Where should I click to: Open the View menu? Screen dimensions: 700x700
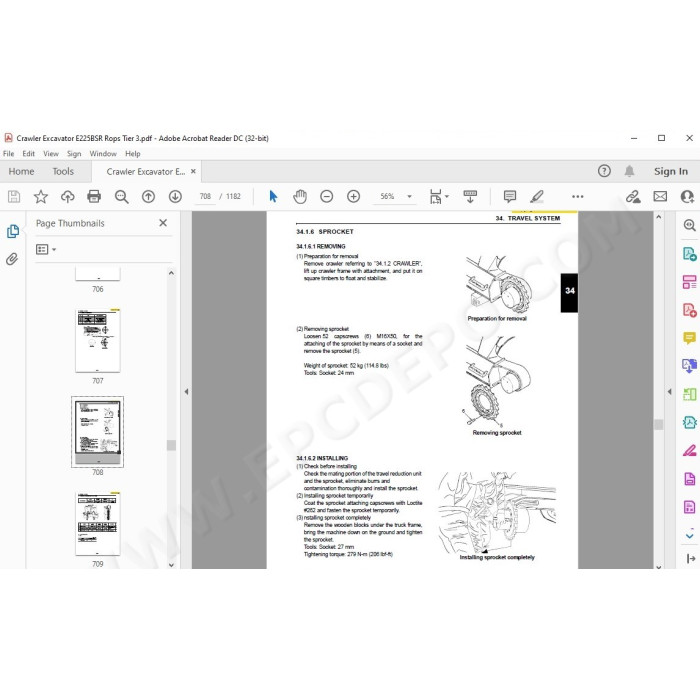[51, 154]
